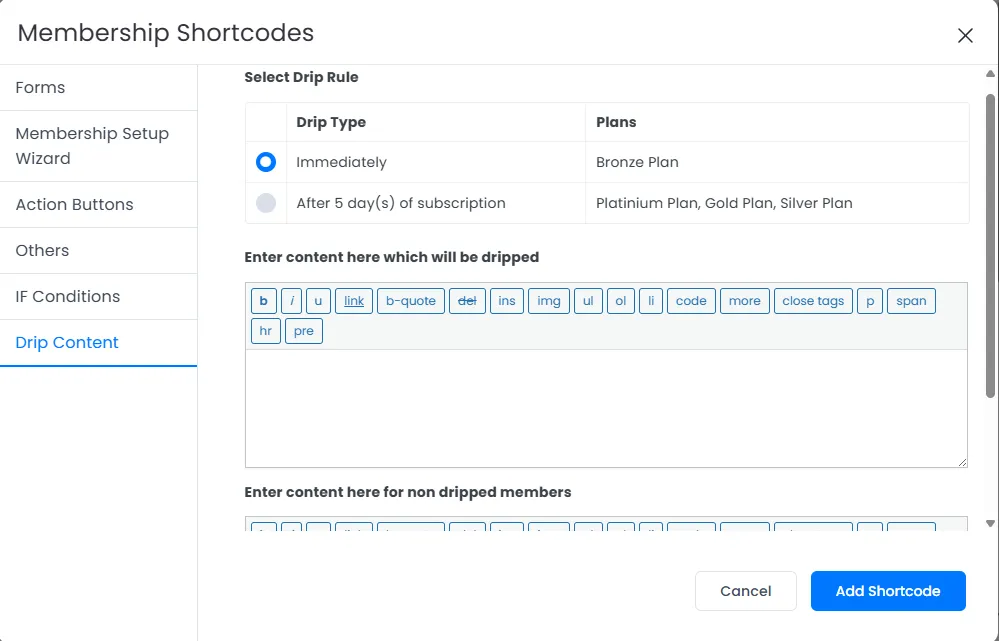999x641 pixels.
Task: Cancel the shortcode dialog
Action: (x=745, y=590)
